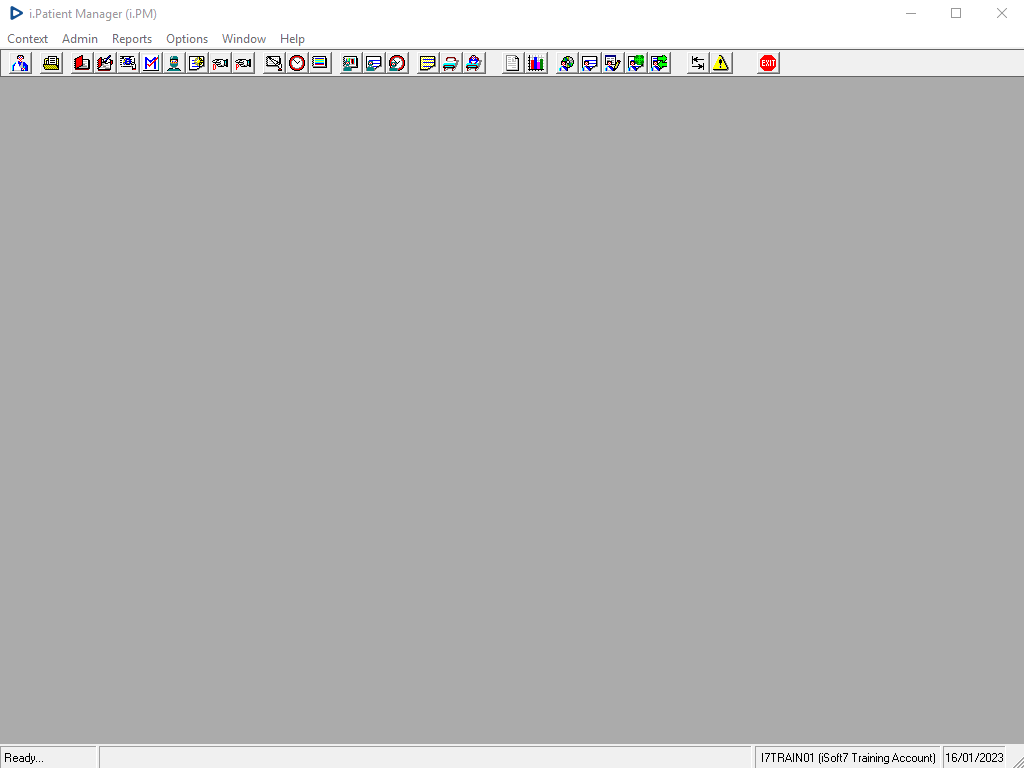Click the person with form and pencil icon
The image size is (1024, 768).
click(613, 63)
